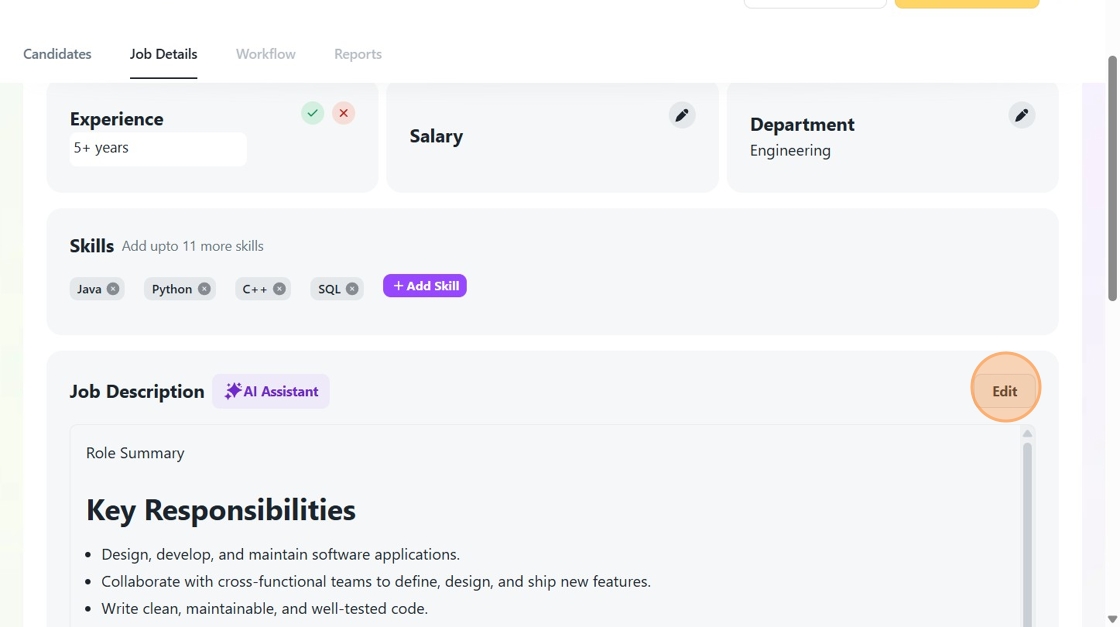
Task: Click the Role Summary text
Action: (x=135, y=453)
